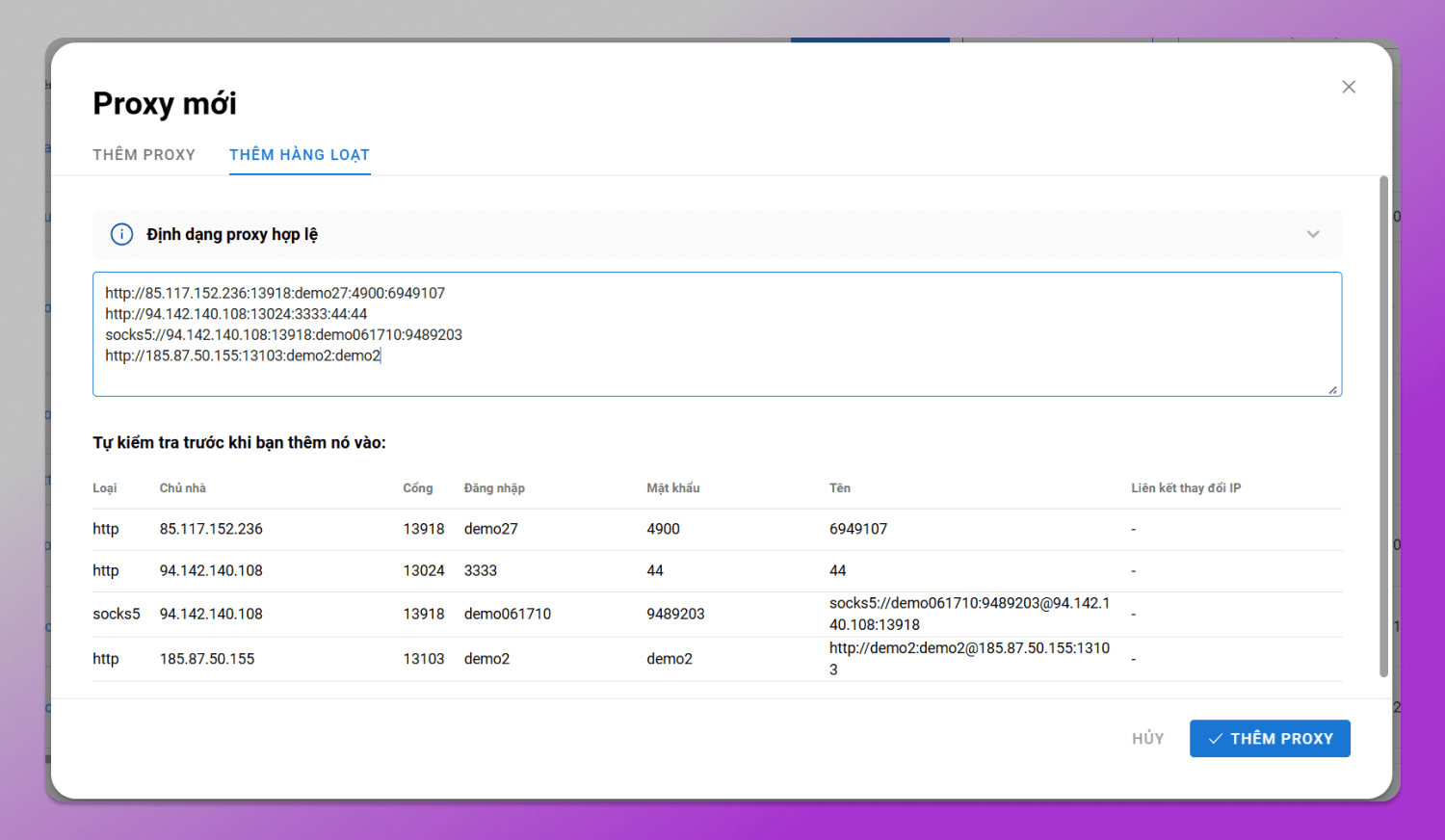This screenshot has height=840, width=1445.
Task: Select the THÊM HÀNG LOẠT tab
Action: tap(300, 154)
